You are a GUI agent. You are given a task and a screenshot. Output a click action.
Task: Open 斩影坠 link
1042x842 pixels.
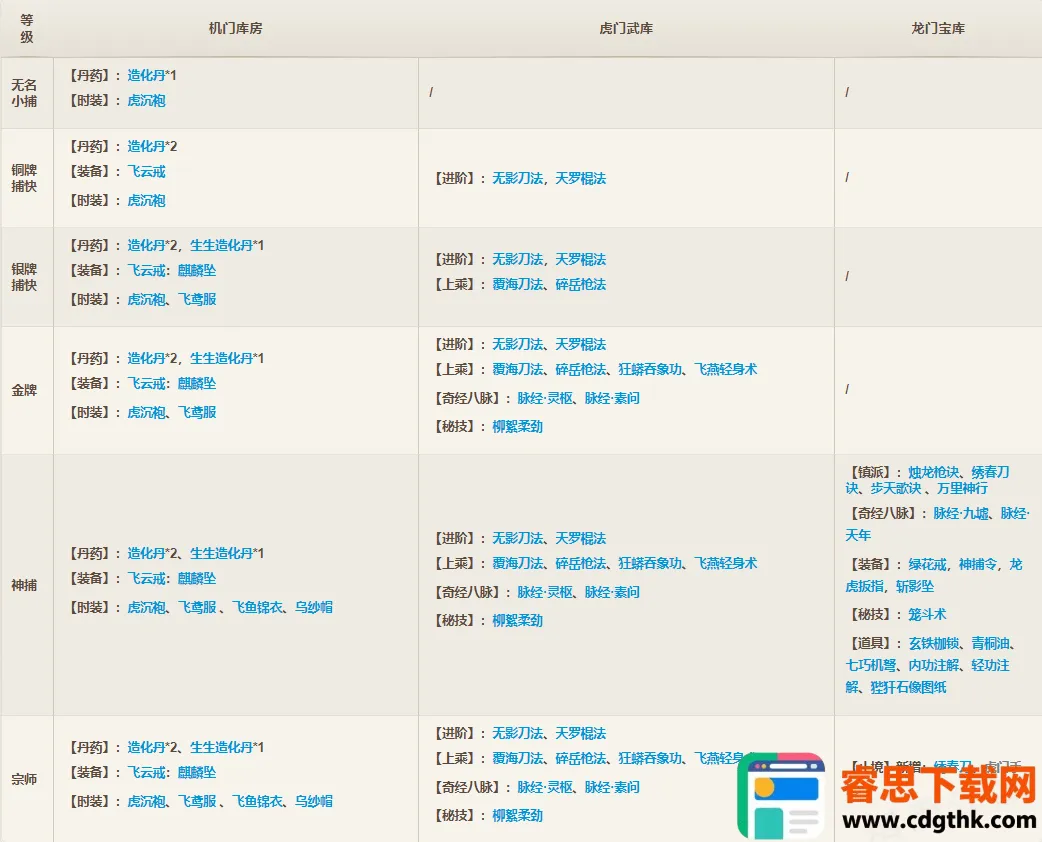tap(915, 587)
